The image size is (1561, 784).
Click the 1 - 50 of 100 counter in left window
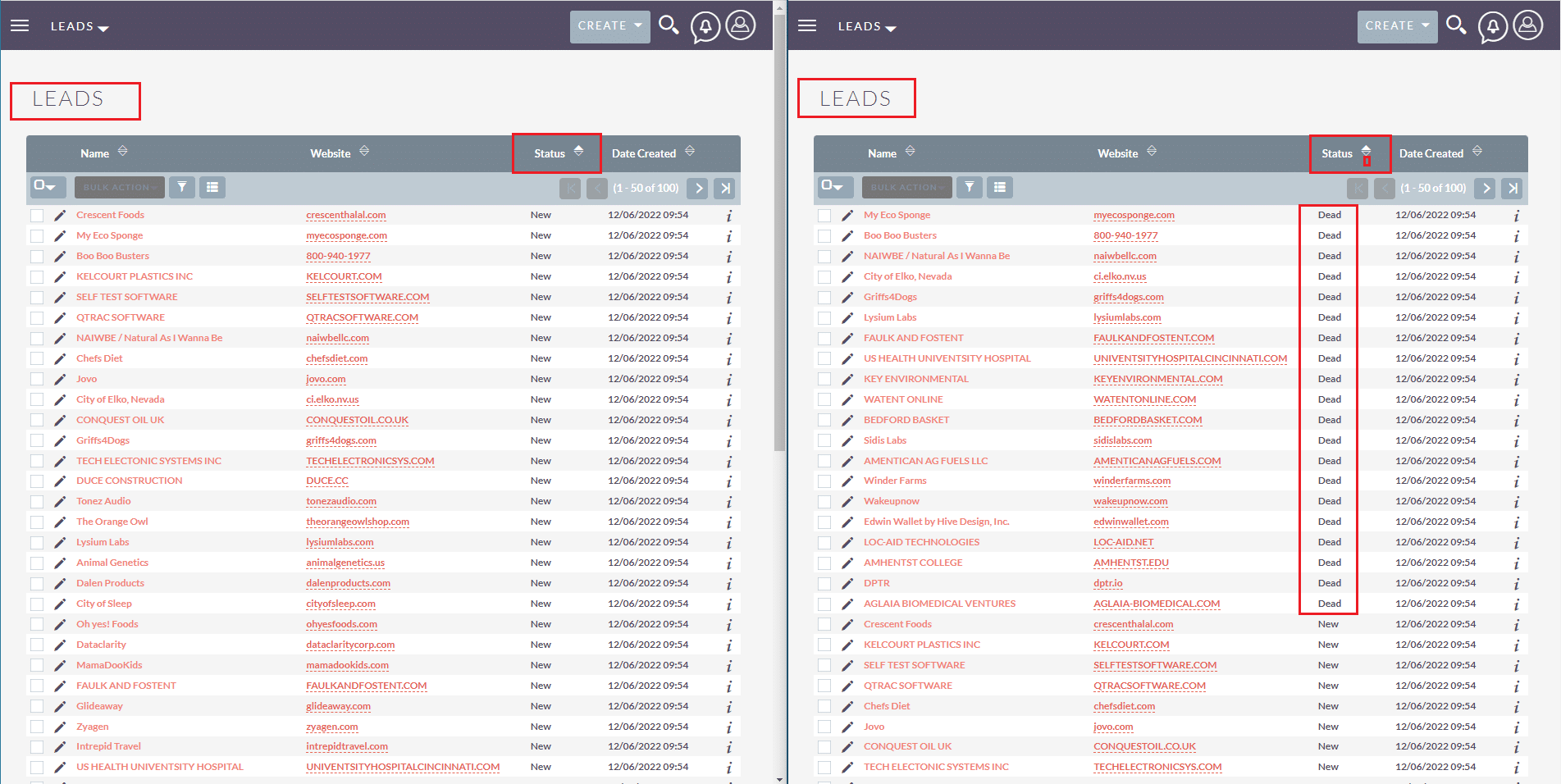click(646, 188)
